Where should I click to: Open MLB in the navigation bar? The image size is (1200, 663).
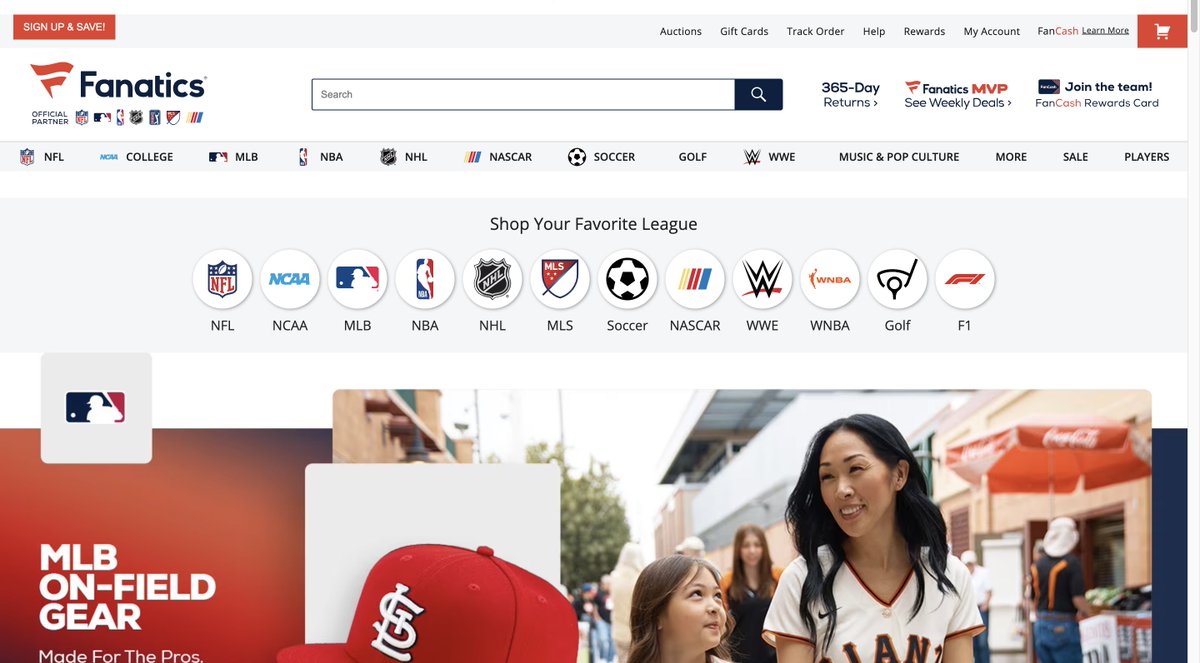(x=233, y=157)
